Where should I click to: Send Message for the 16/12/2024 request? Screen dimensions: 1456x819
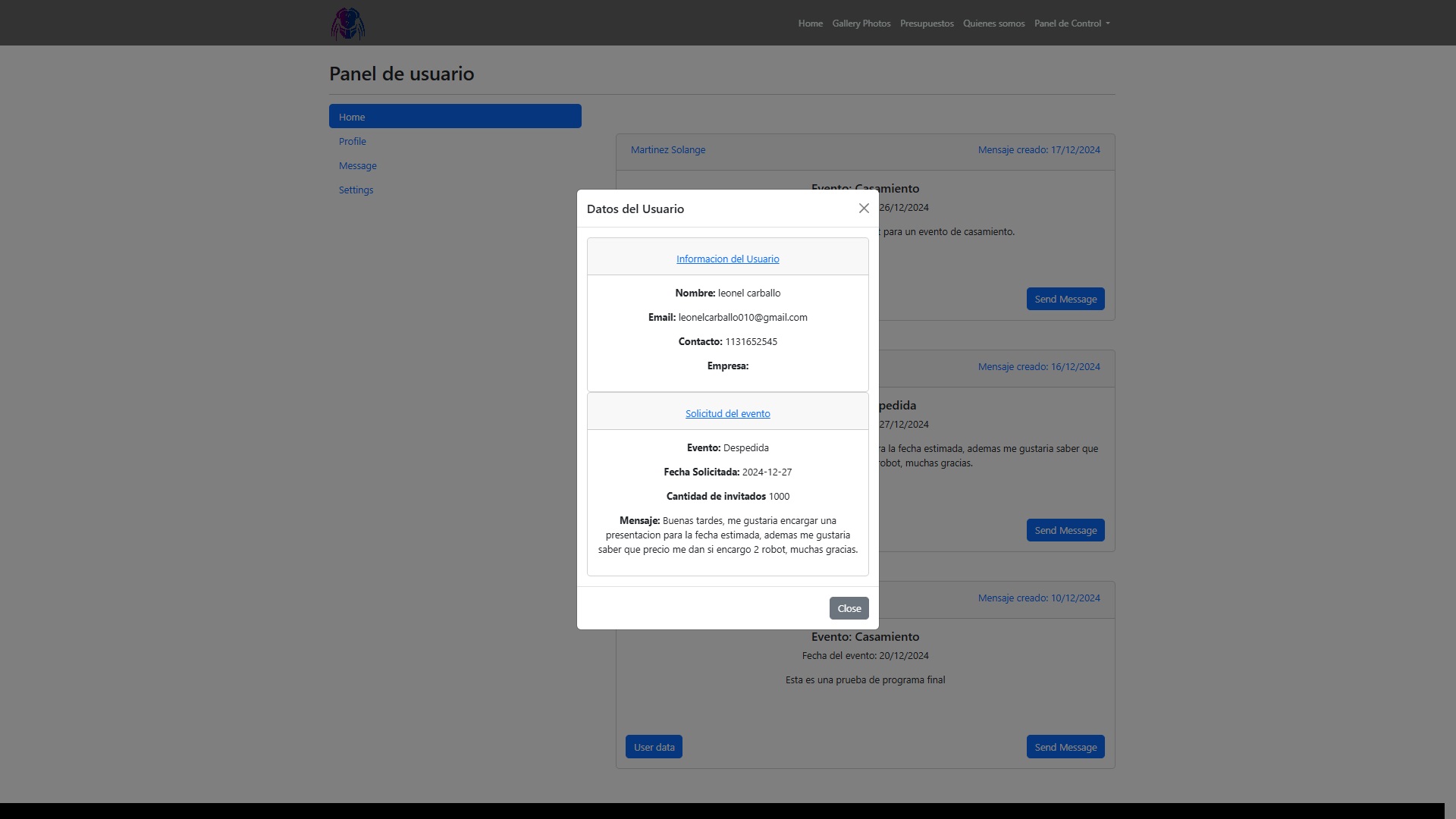[x=1065, y=531]
